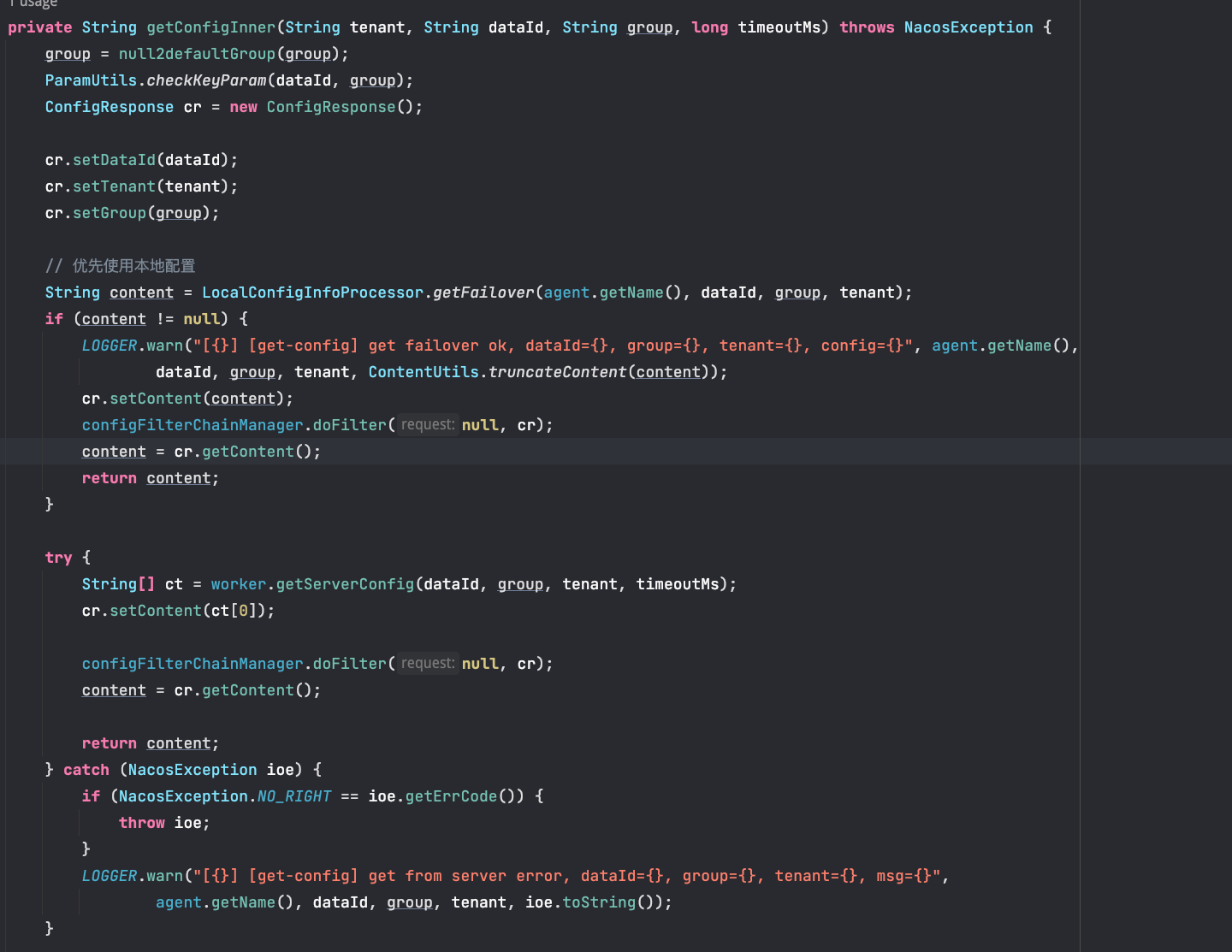This screenshot has width=1232, height=952.
Task: Click the getErrCode method call
Action: [x=451, y=796]
